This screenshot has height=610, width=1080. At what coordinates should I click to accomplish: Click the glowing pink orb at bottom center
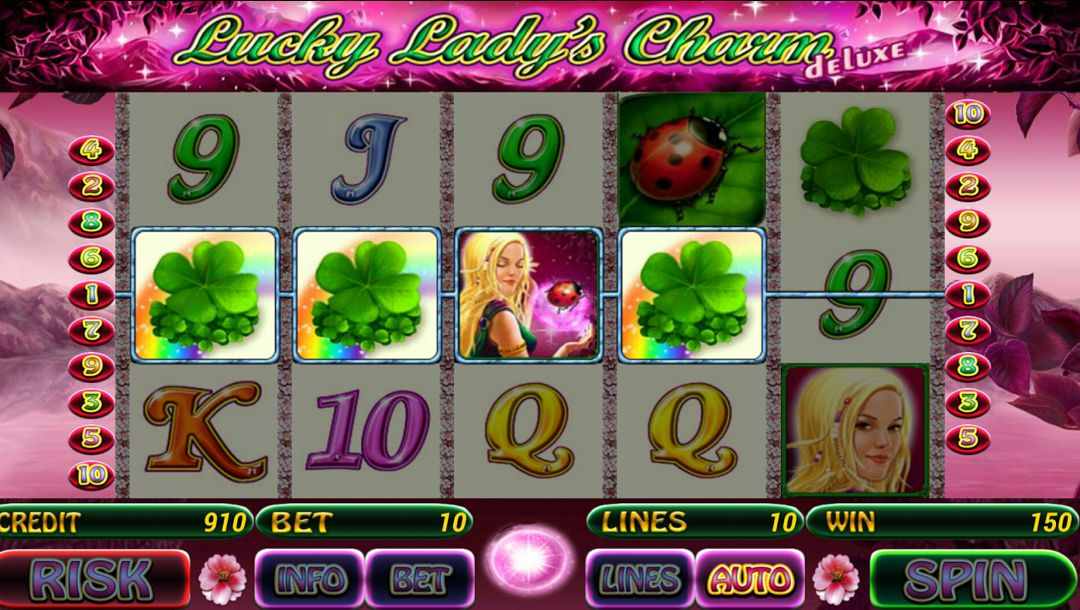pos(530,560)
